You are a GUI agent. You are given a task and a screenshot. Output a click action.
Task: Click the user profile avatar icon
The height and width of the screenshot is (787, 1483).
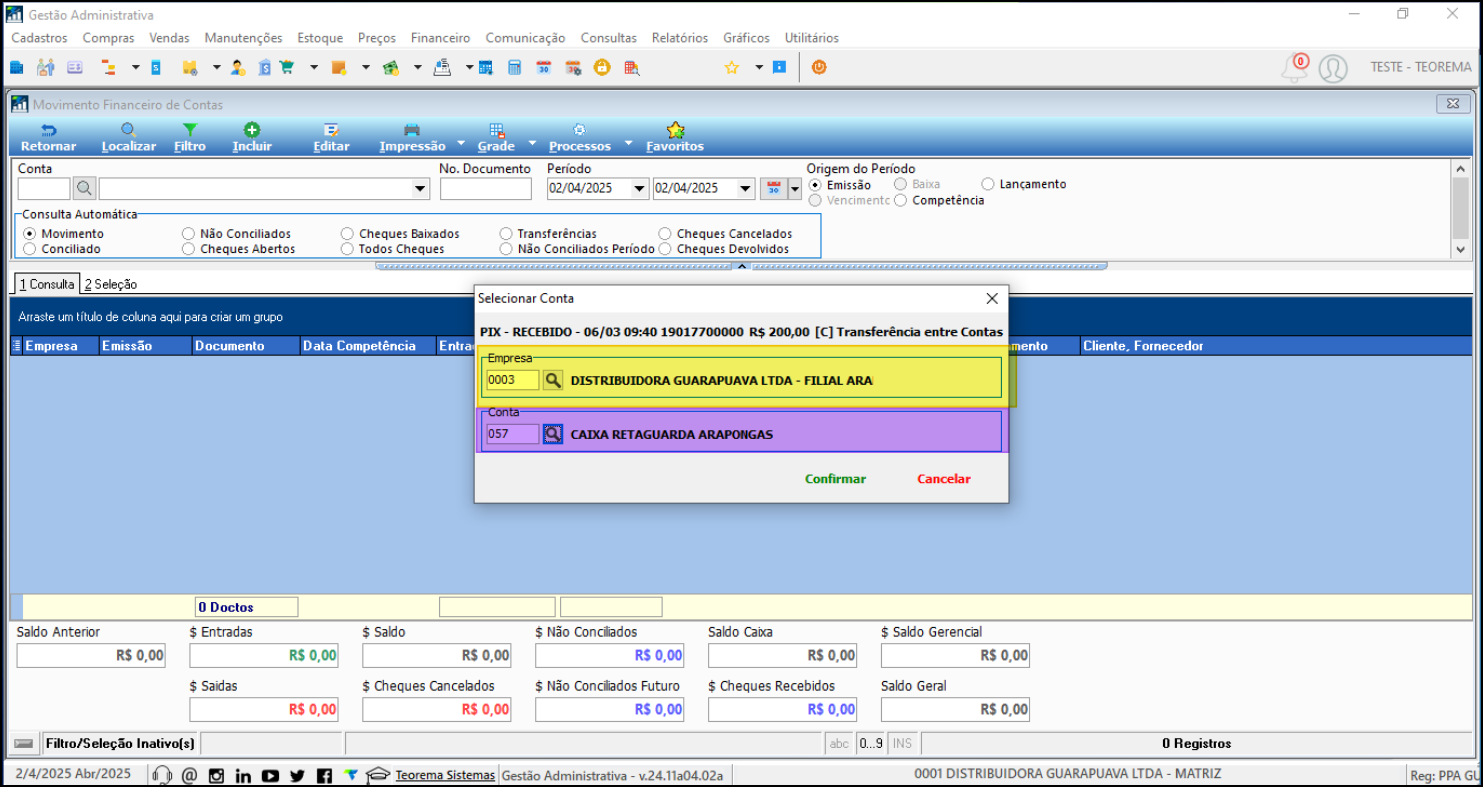click(x=1333, y=68)
